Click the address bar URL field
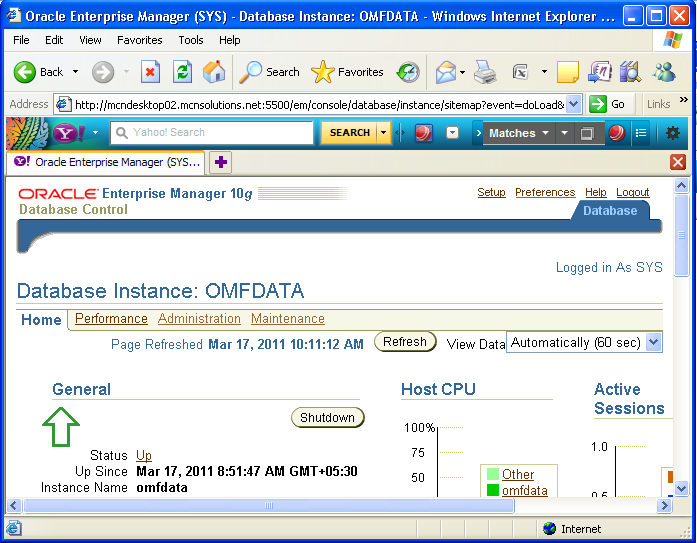This screenshot has height=543, width=697. point(311,104)
